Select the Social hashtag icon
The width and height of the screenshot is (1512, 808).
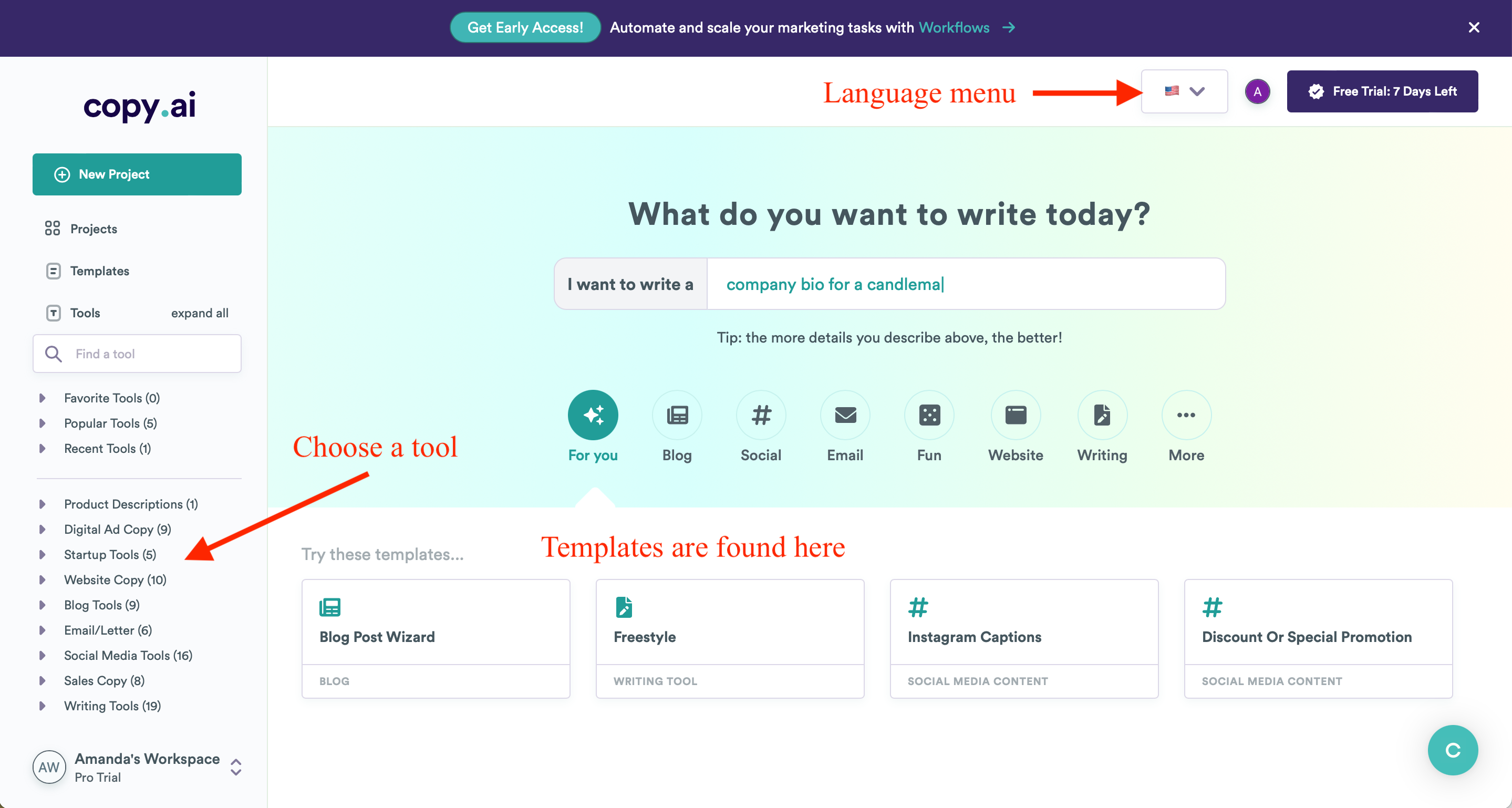click(x=761, y=415)
